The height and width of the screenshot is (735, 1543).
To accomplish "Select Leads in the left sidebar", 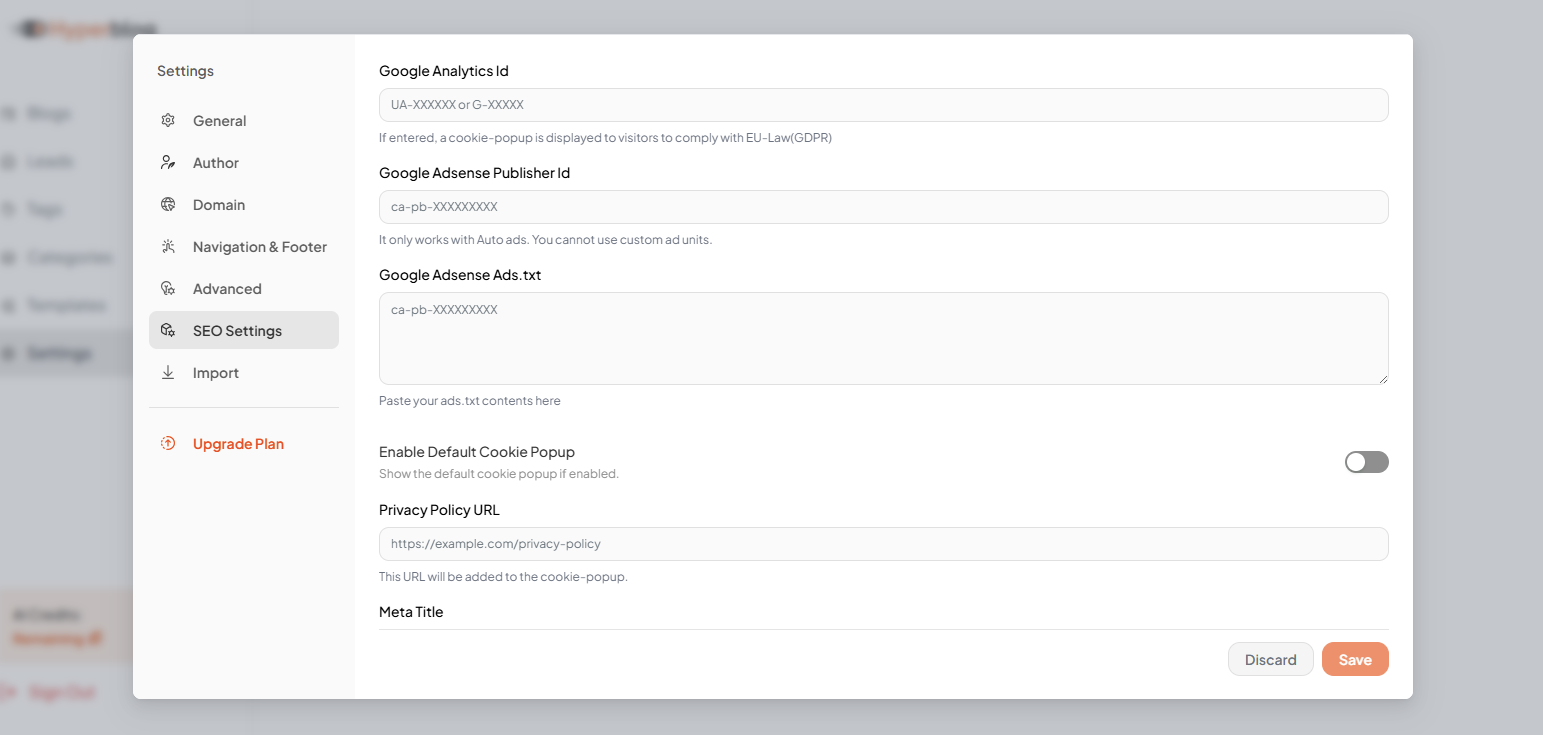I will coord(10,161).
